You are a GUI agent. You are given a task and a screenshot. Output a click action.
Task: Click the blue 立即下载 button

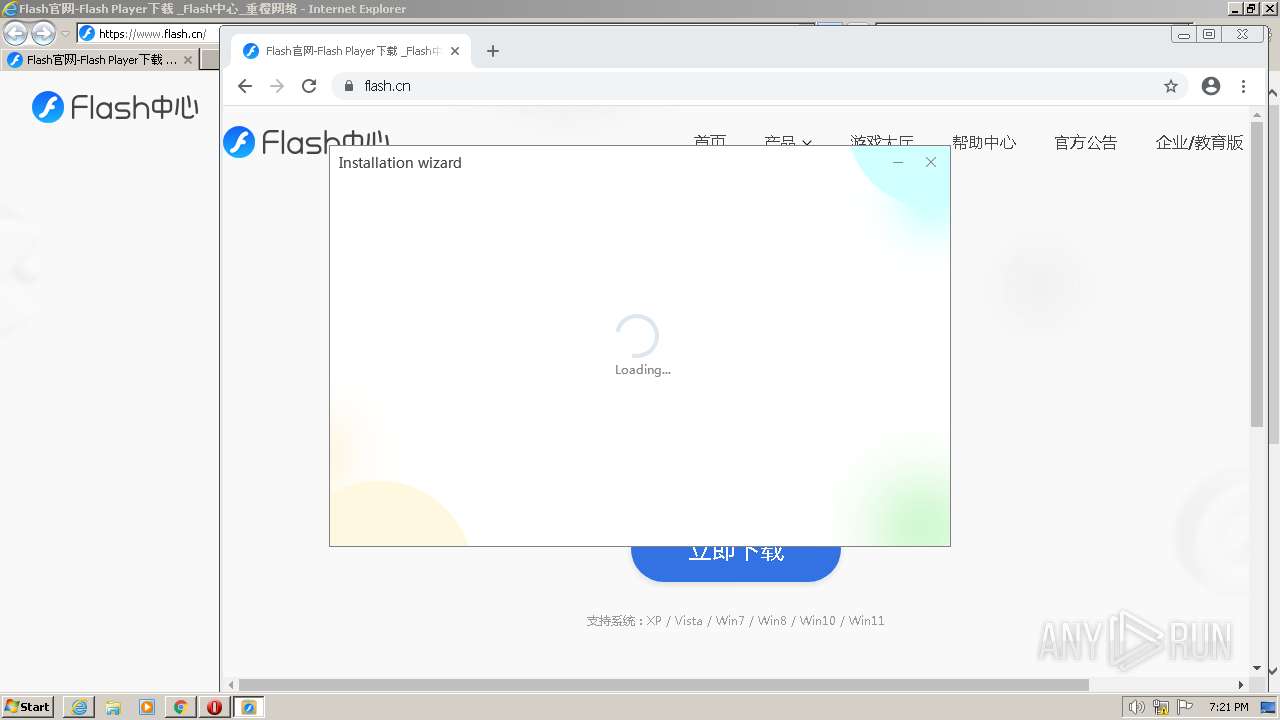pyautogui.click(x=736, y=563)
